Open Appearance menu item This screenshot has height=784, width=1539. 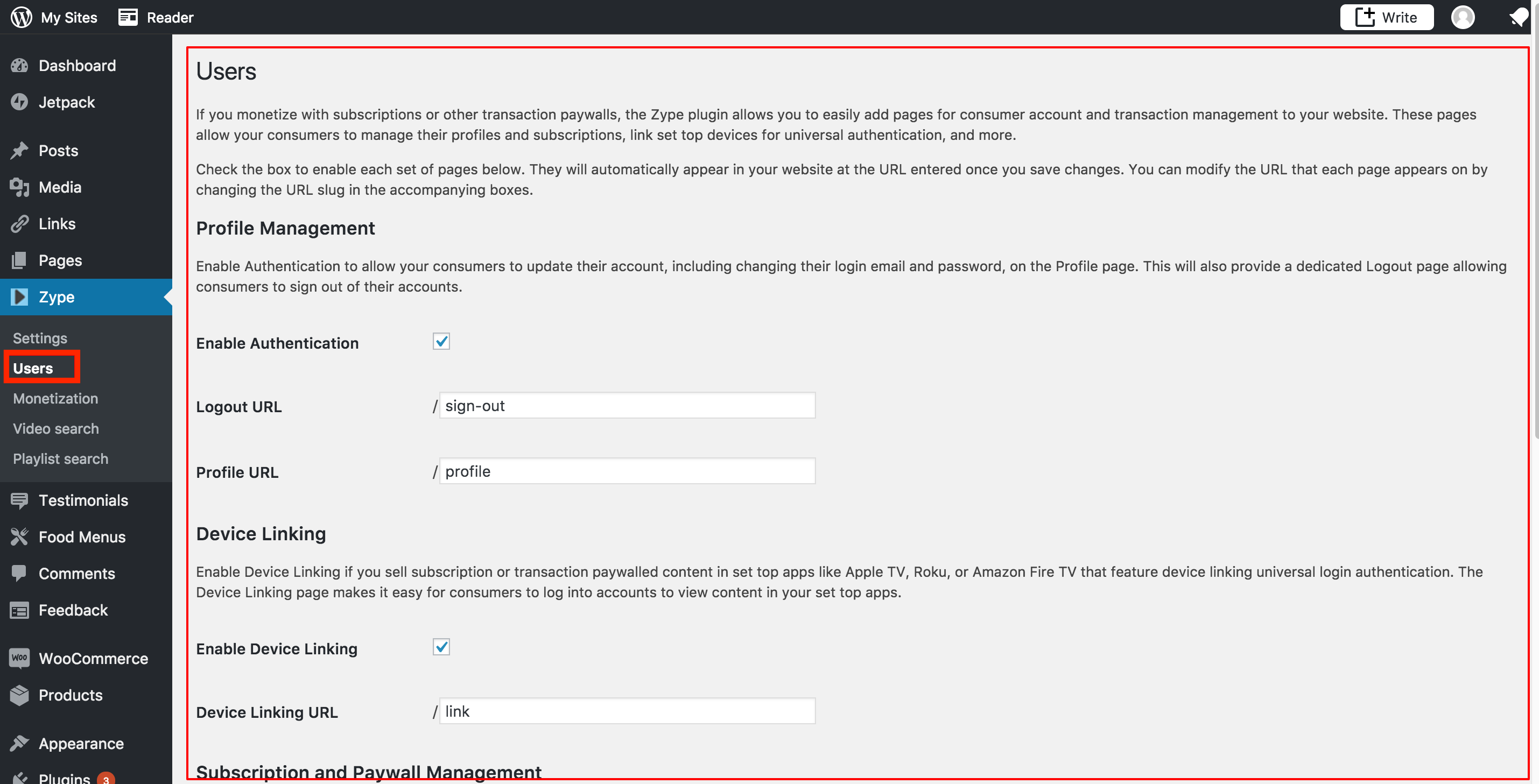tap(86, 744)
